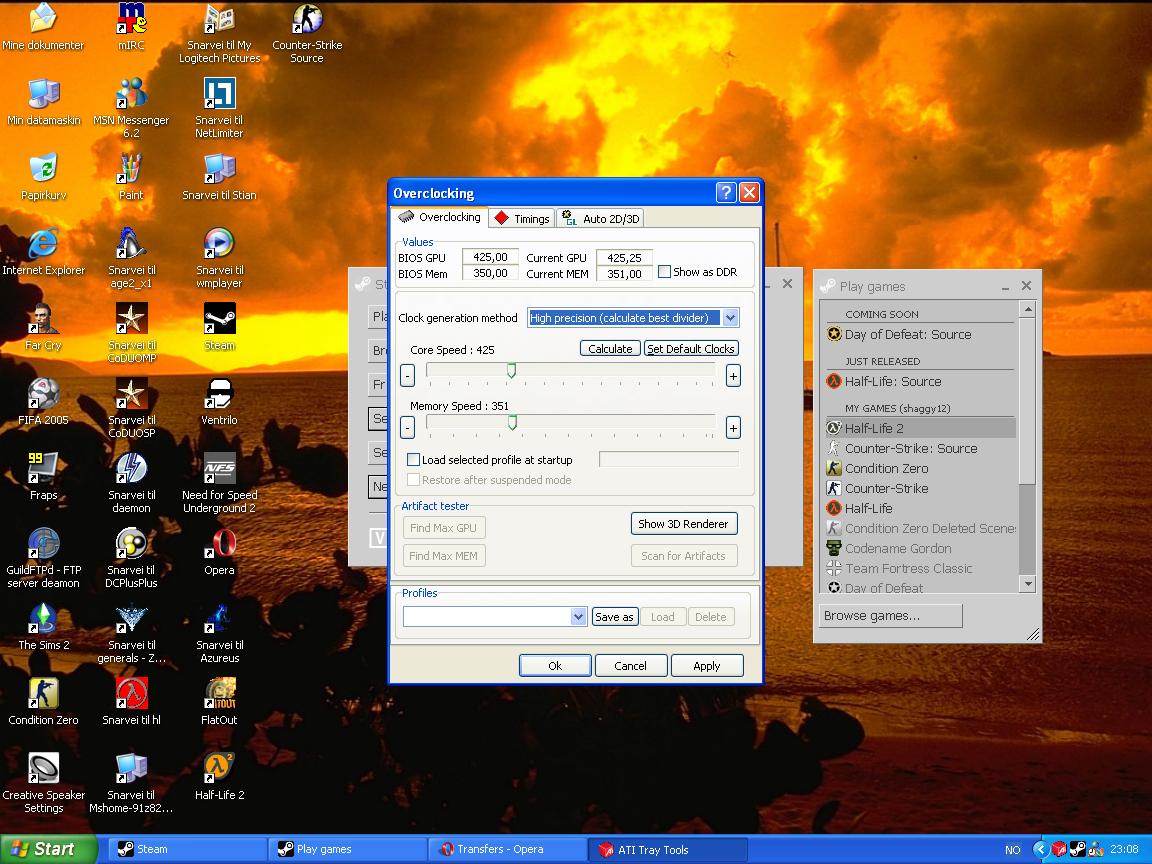1152x864 pixels.
Task: Click Cancel in Overclocking dialog
Action: (630, 666)
